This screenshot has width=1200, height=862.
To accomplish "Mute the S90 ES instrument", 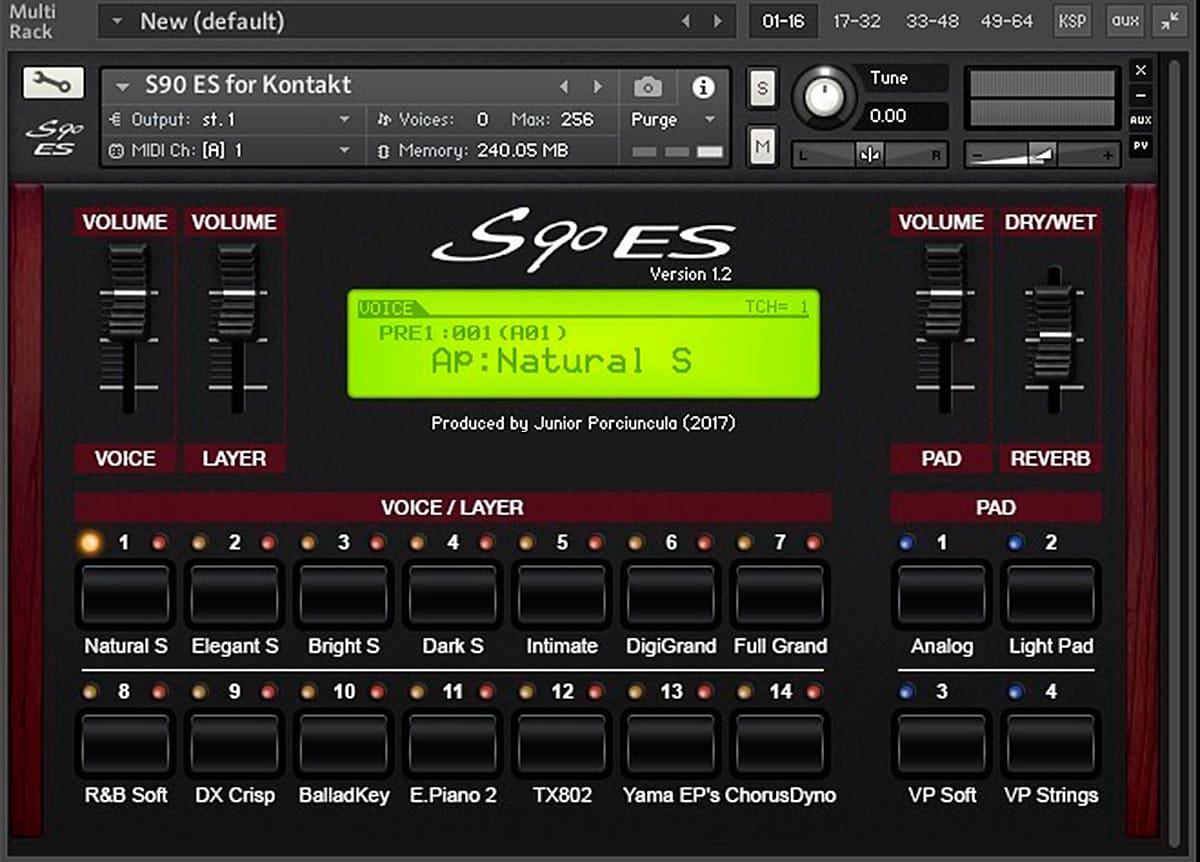I will 762,146.
